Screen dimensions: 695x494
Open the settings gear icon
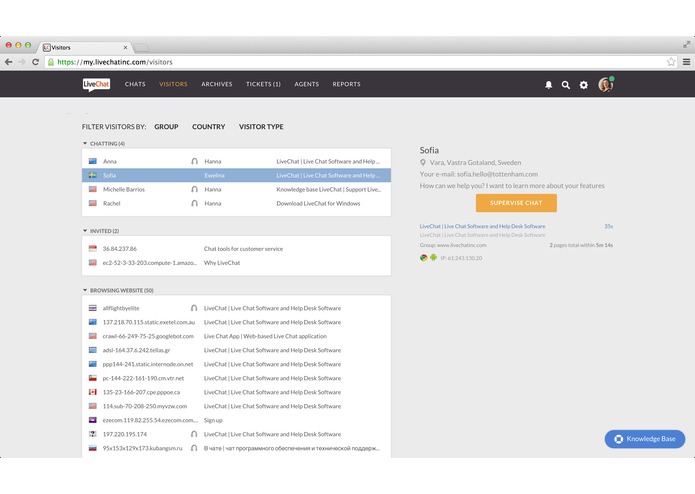click(x=584, y=85)
